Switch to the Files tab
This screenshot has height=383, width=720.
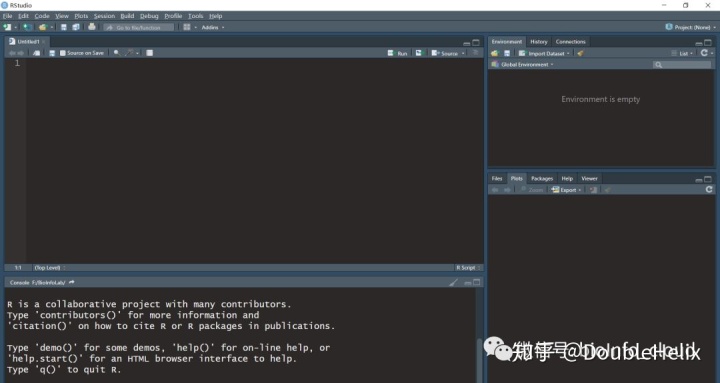pos(497,178)
